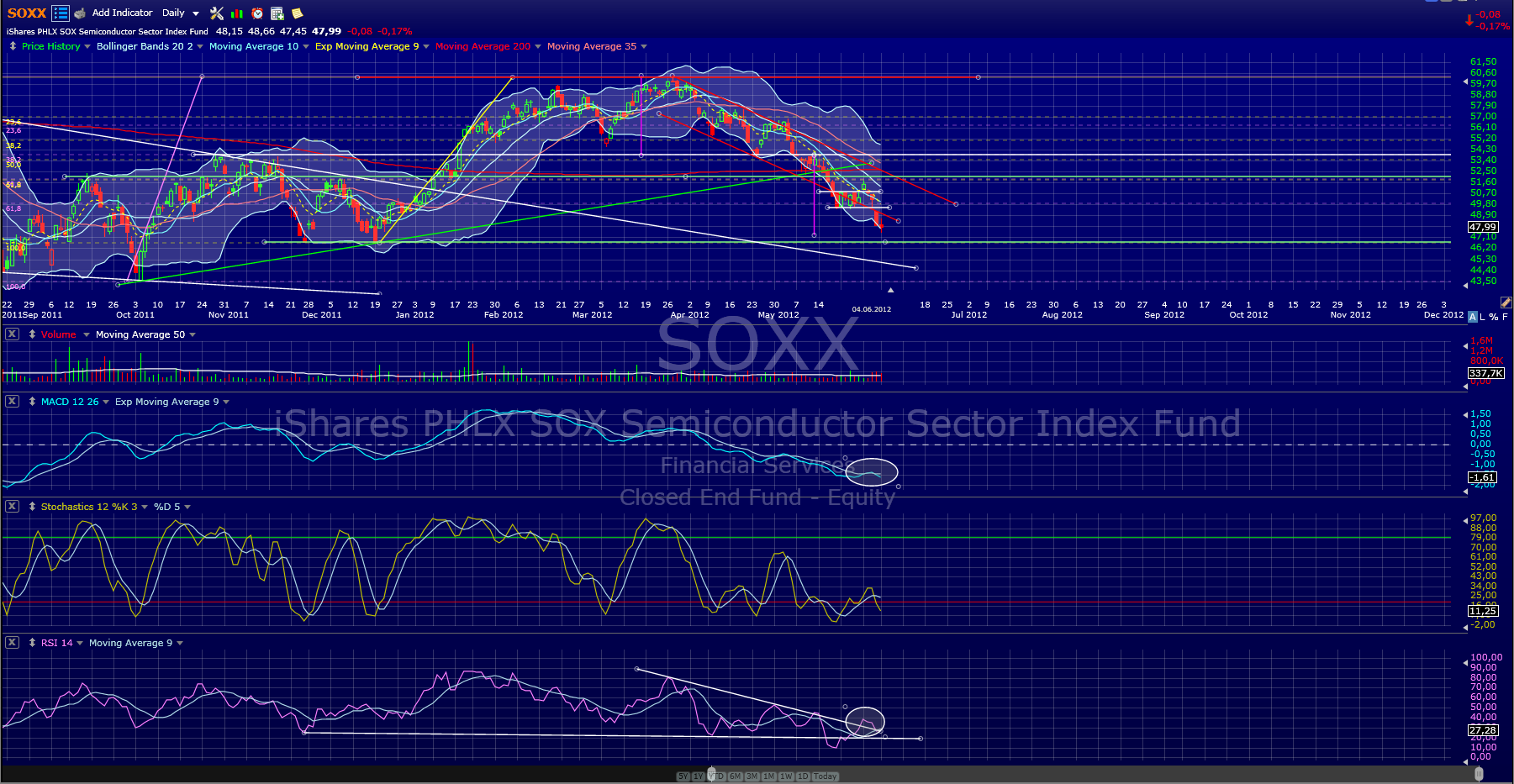Close the Stochastics indicator panel

point(12,507)
